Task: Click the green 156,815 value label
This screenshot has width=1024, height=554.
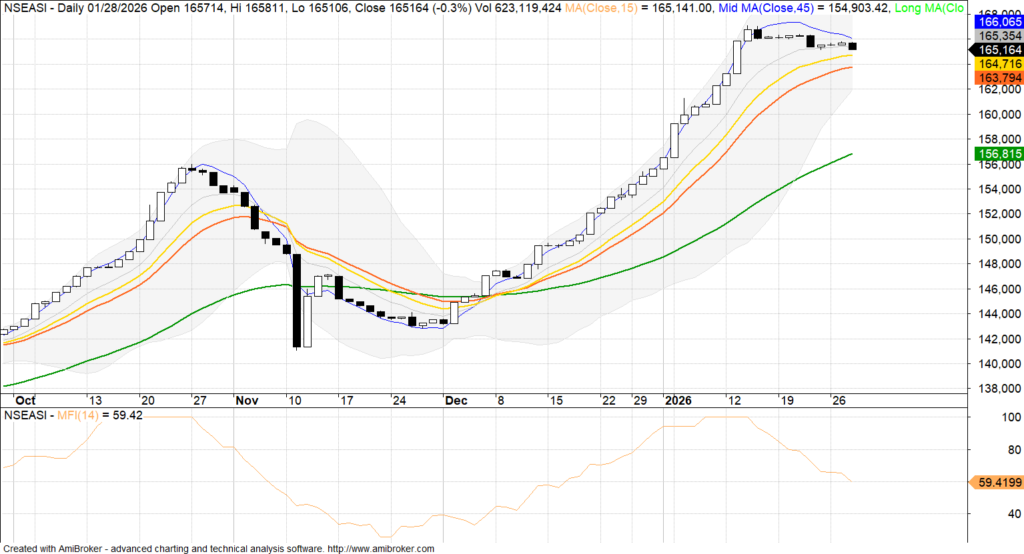Action: point(995,154)
